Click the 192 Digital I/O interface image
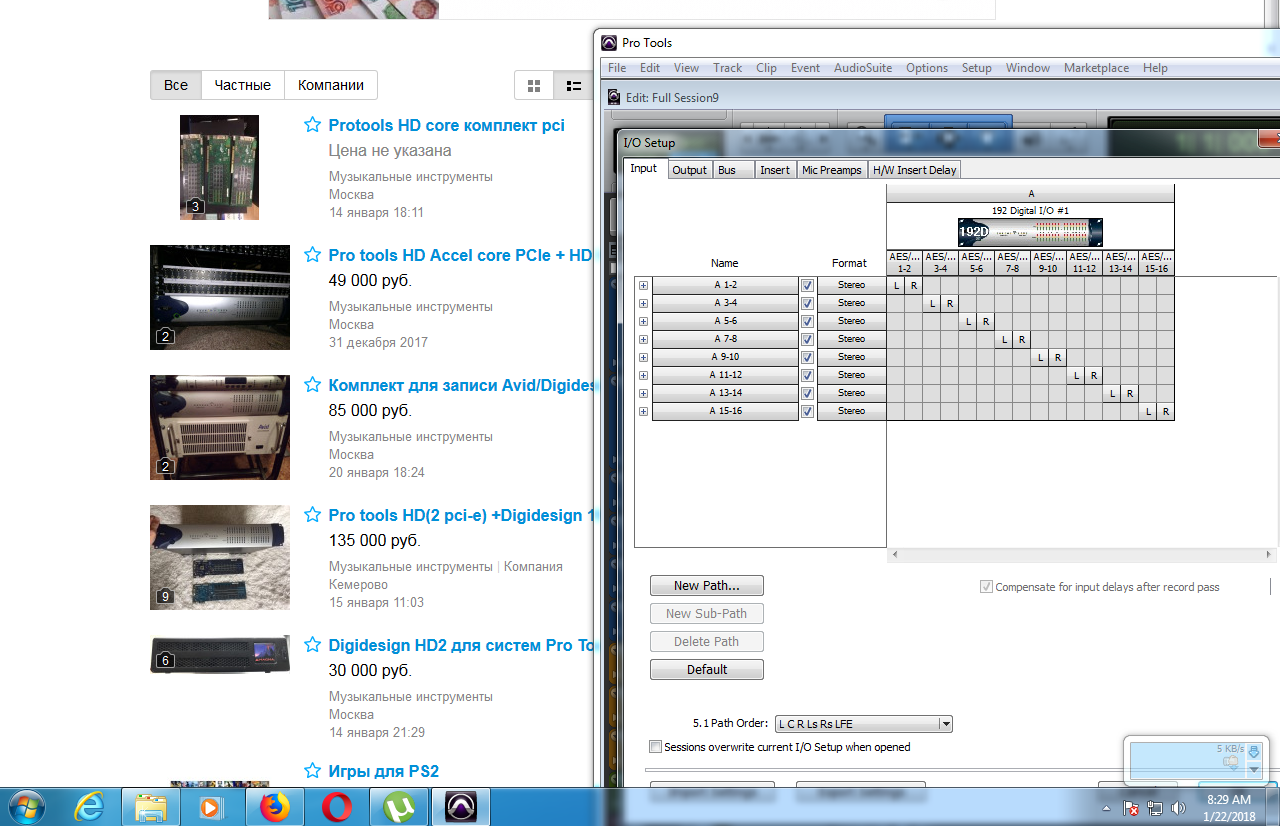The width and height of the screenshot is (1280, 826). pos(1030,232)
